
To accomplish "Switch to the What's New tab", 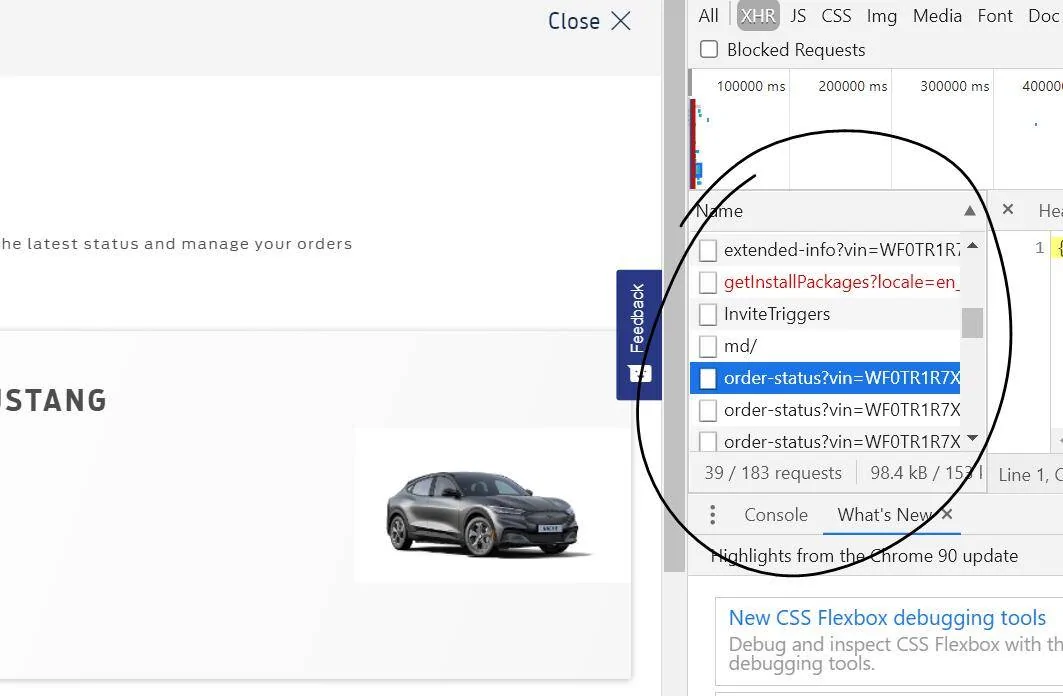I will [884, 515].
